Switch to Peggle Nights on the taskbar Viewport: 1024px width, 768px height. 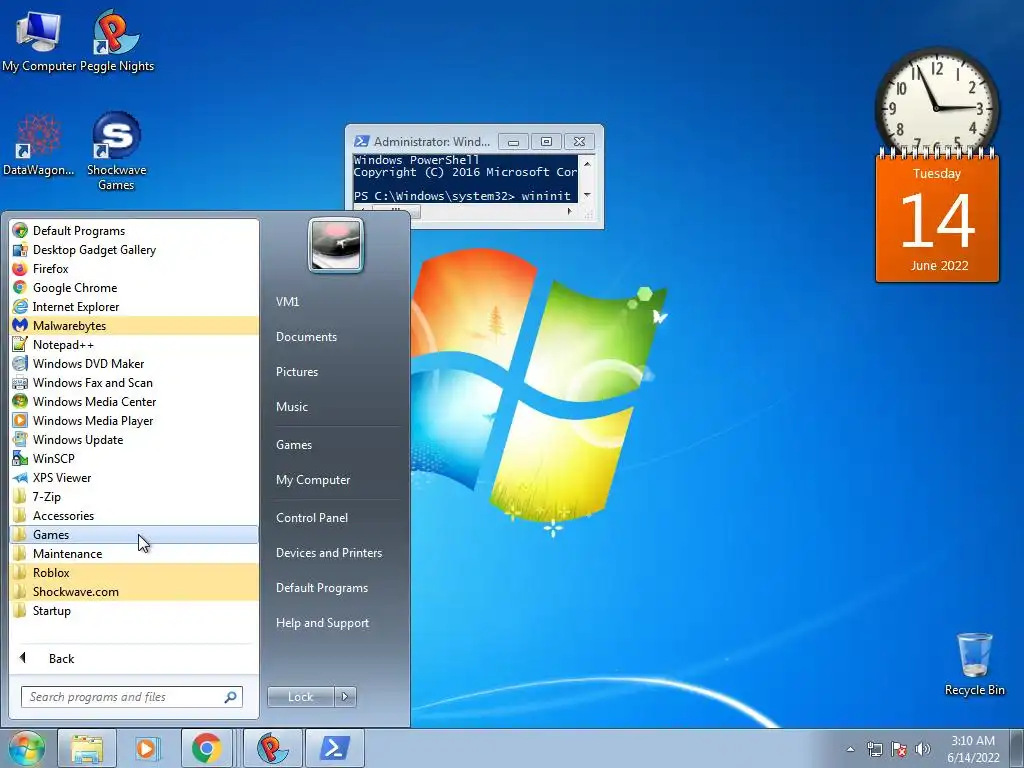pos(273,748)
